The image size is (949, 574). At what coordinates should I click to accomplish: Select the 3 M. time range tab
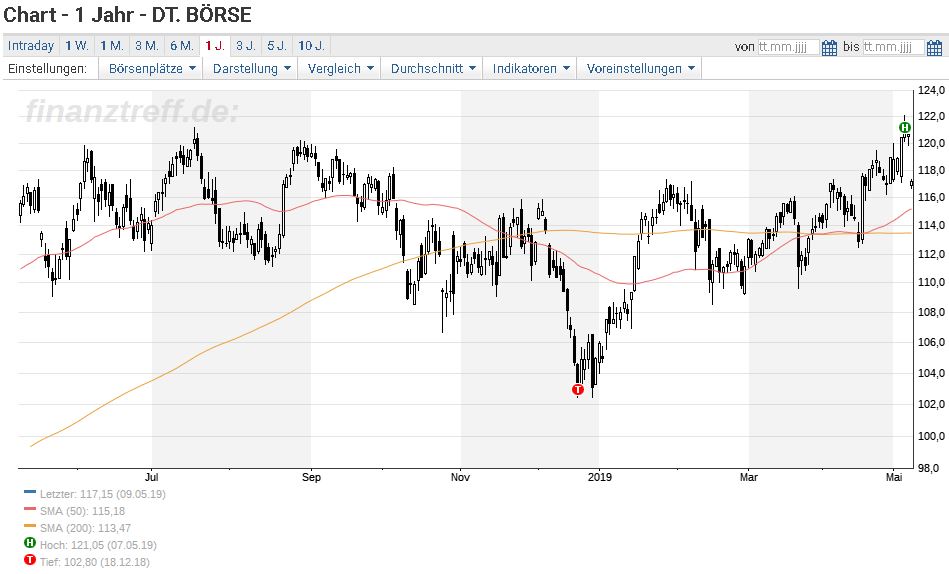pyautogui.click(x=147, y=46)
